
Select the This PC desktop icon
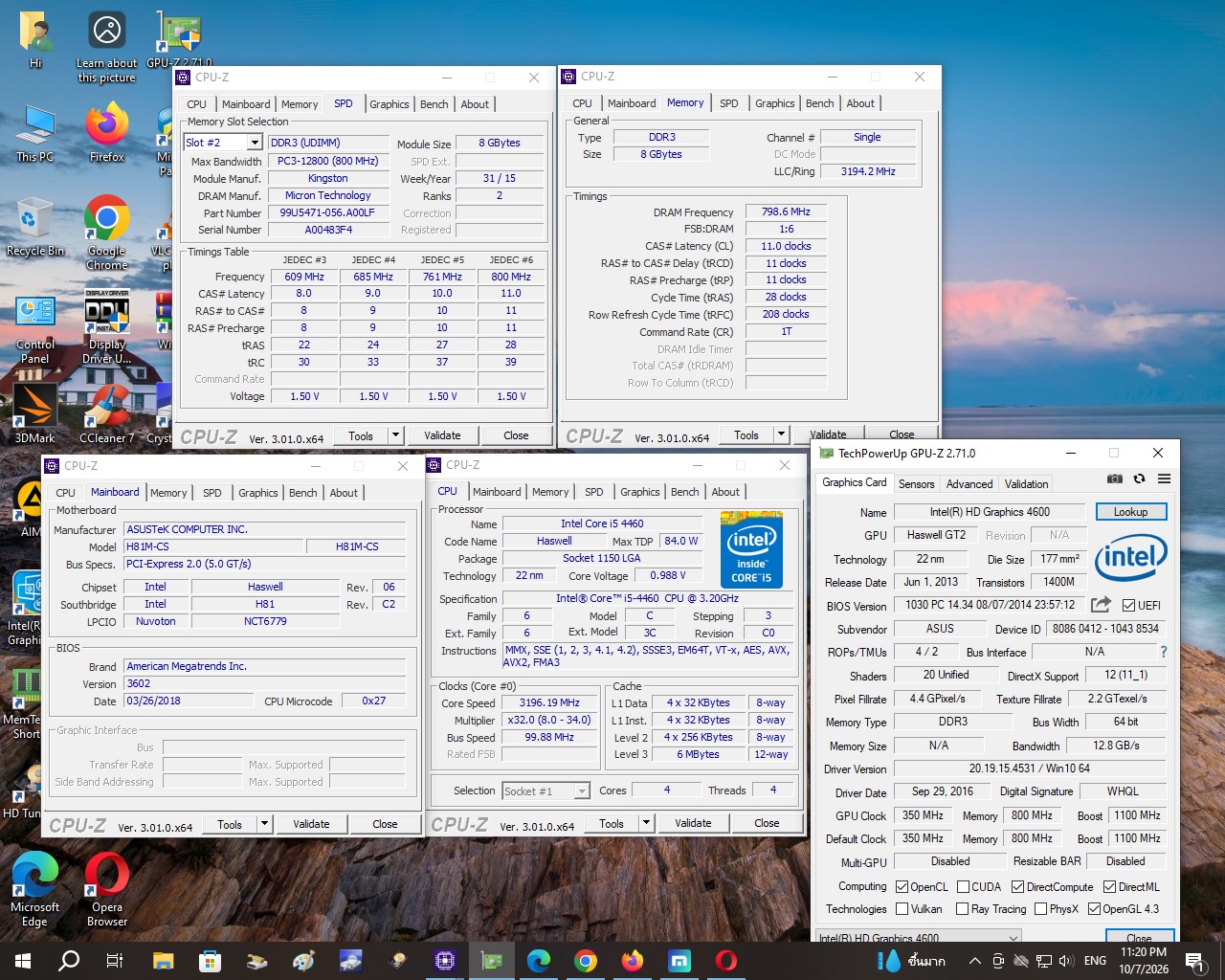(x=34, y=133)
